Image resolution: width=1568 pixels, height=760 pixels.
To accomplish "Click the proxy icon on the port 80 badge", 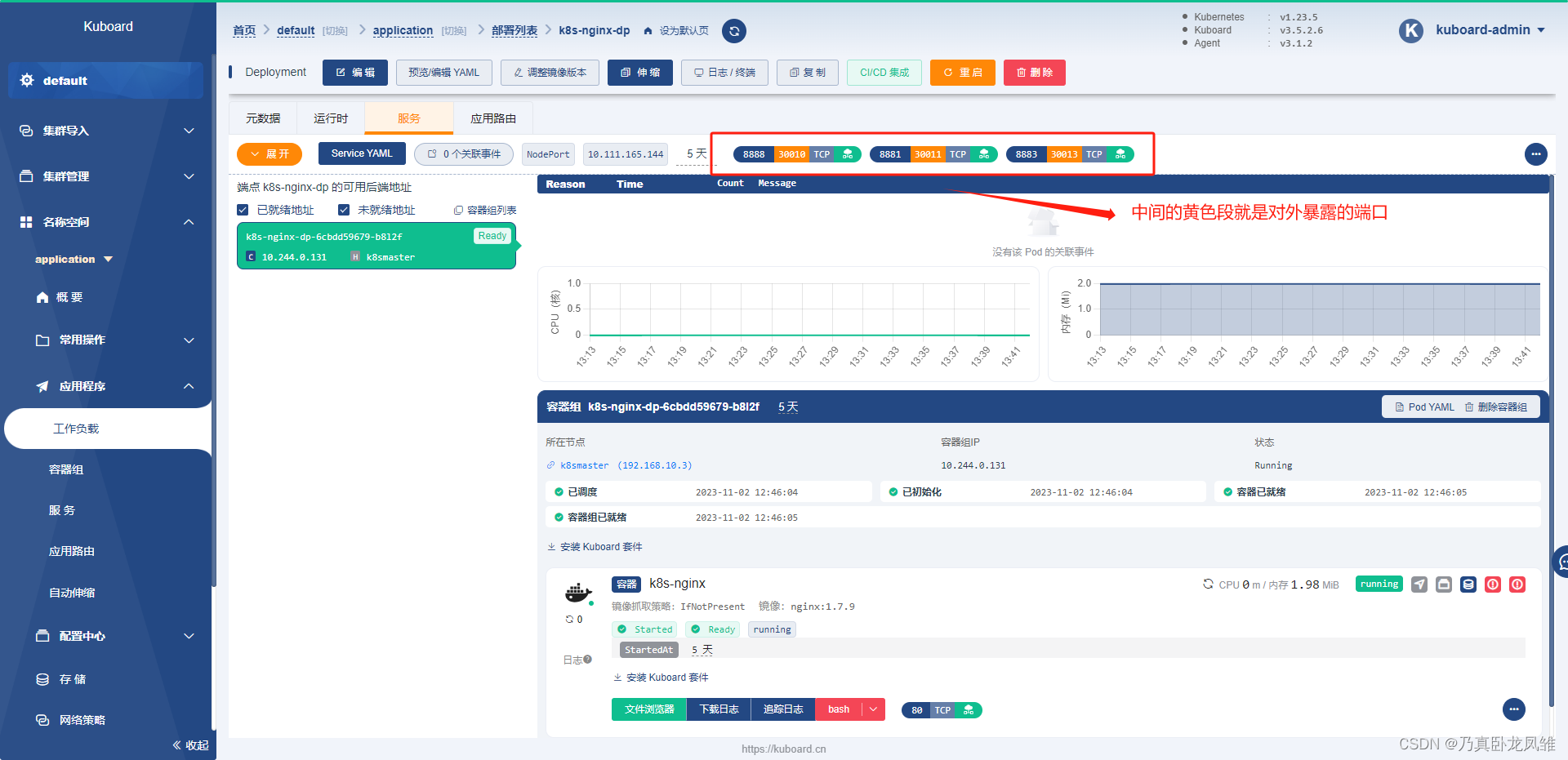I will pos(969,710).
